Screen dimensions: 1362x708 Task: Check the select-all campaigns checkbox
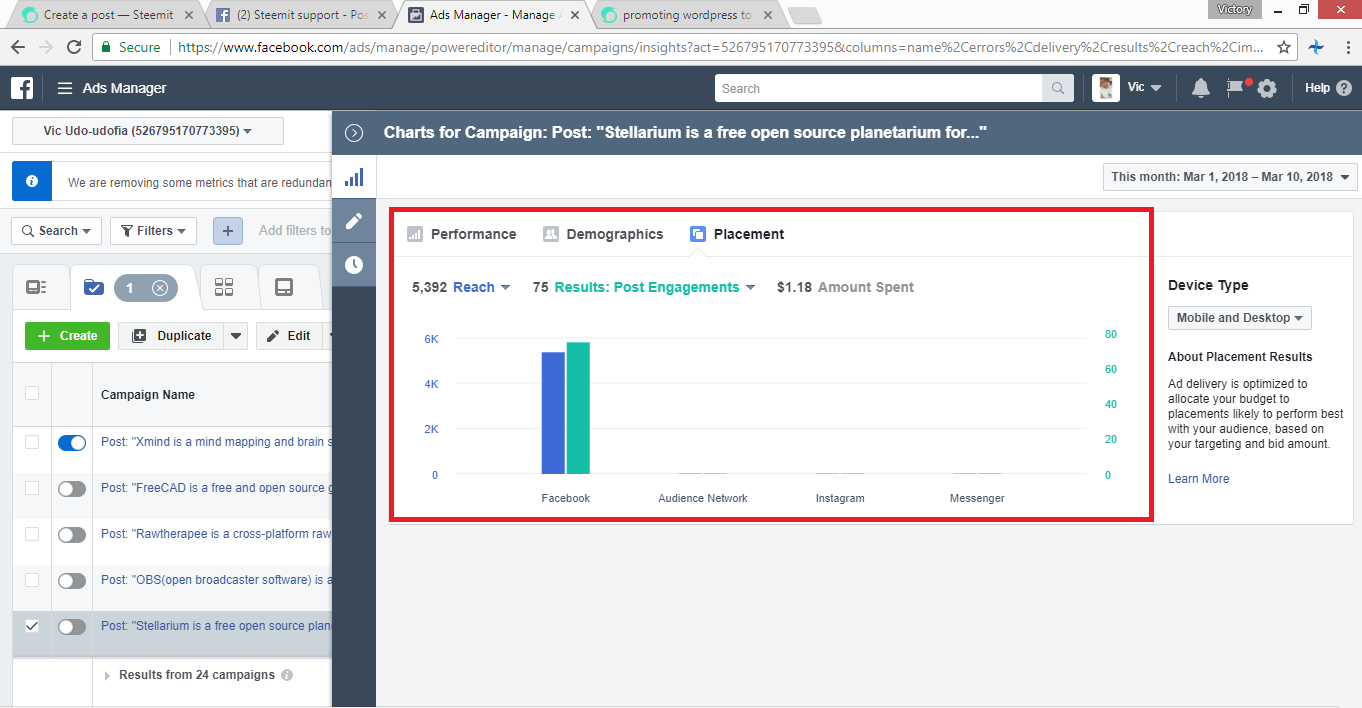pos(32,393)
